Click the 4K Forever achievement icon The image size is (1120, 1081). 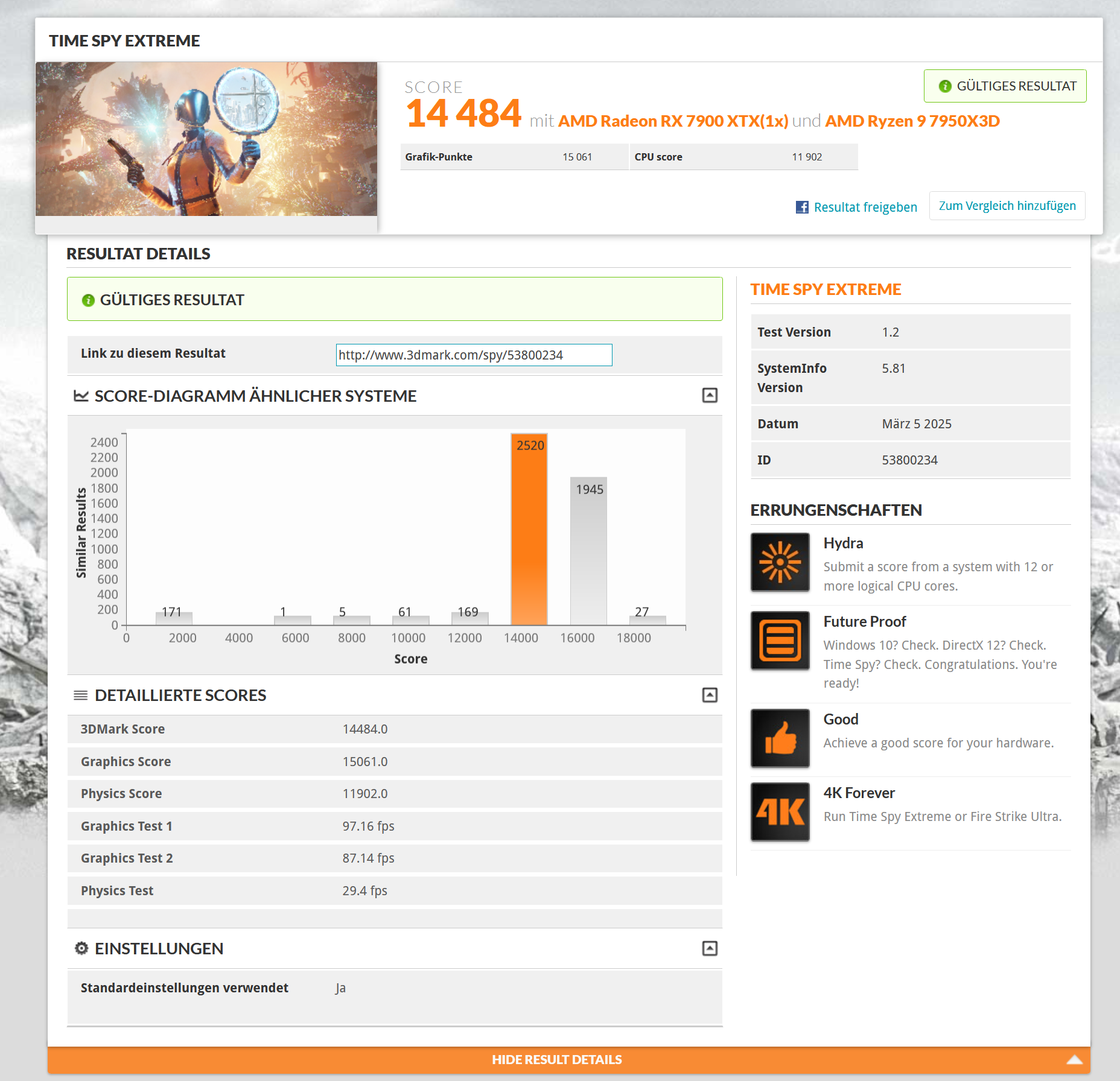[x=780, y=811]
